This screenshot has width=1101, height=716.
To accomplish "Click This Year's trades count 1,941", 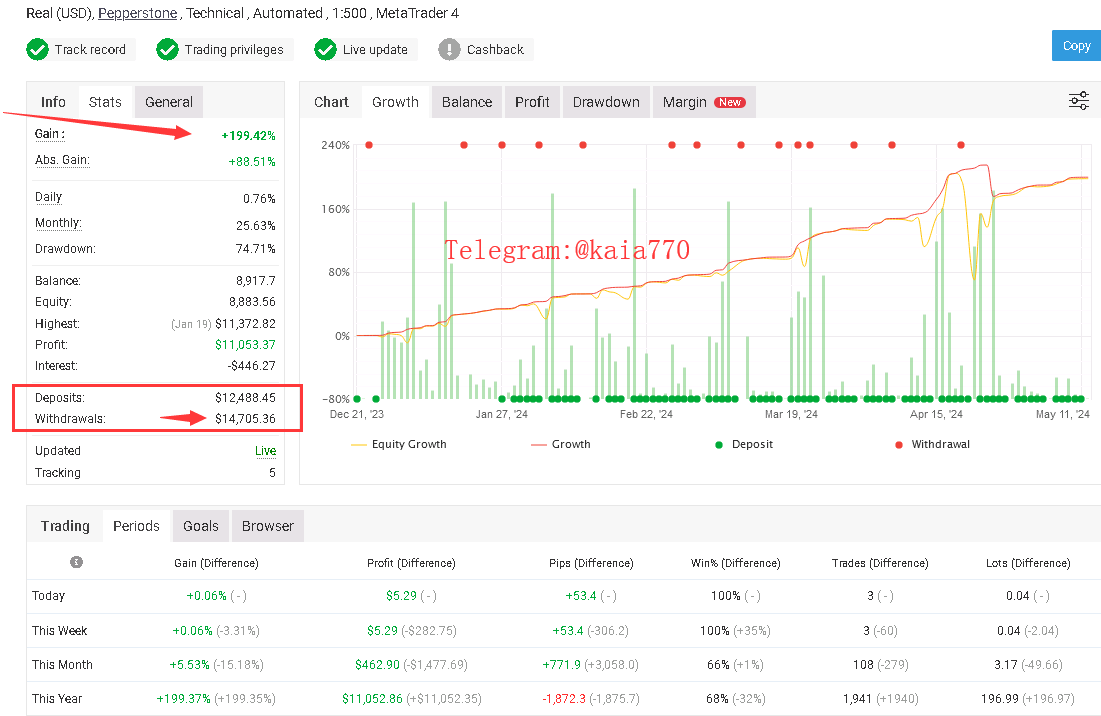I will point(857,699).
